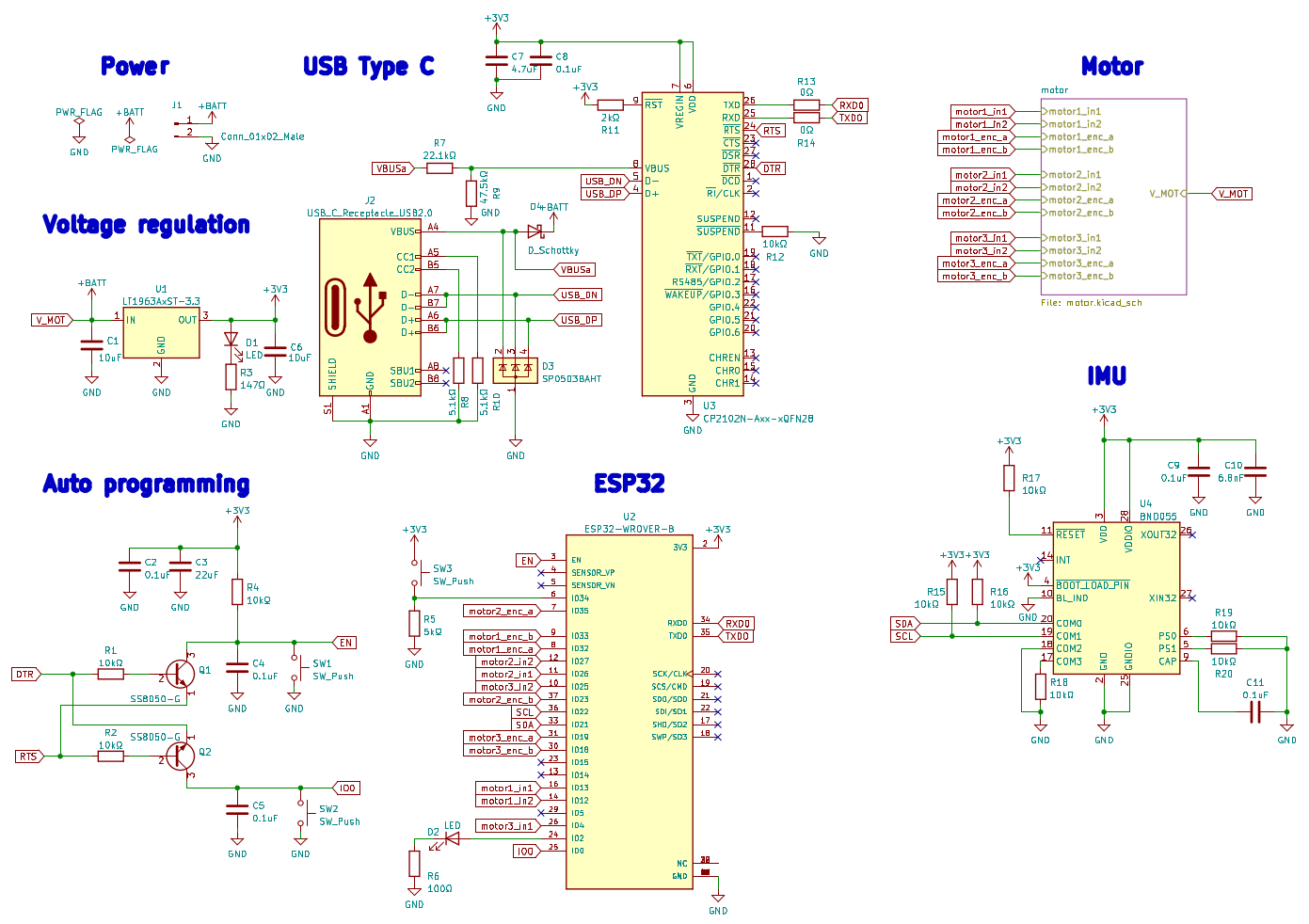Click resistor R5 5kΩ symbol
1309x924 pixels.
(414, 623)
